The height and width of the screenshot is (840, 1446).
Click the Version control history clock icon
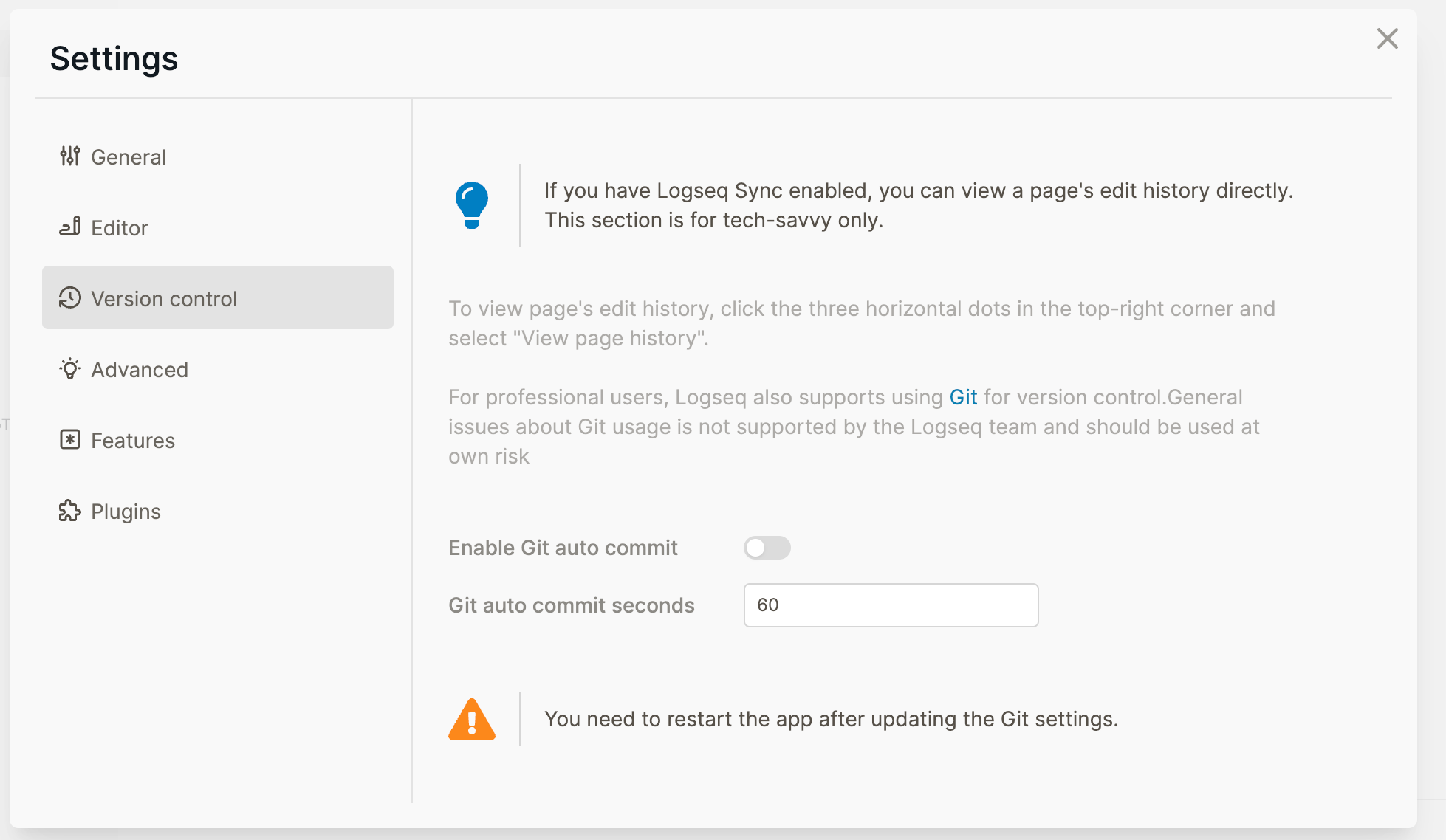69,298
